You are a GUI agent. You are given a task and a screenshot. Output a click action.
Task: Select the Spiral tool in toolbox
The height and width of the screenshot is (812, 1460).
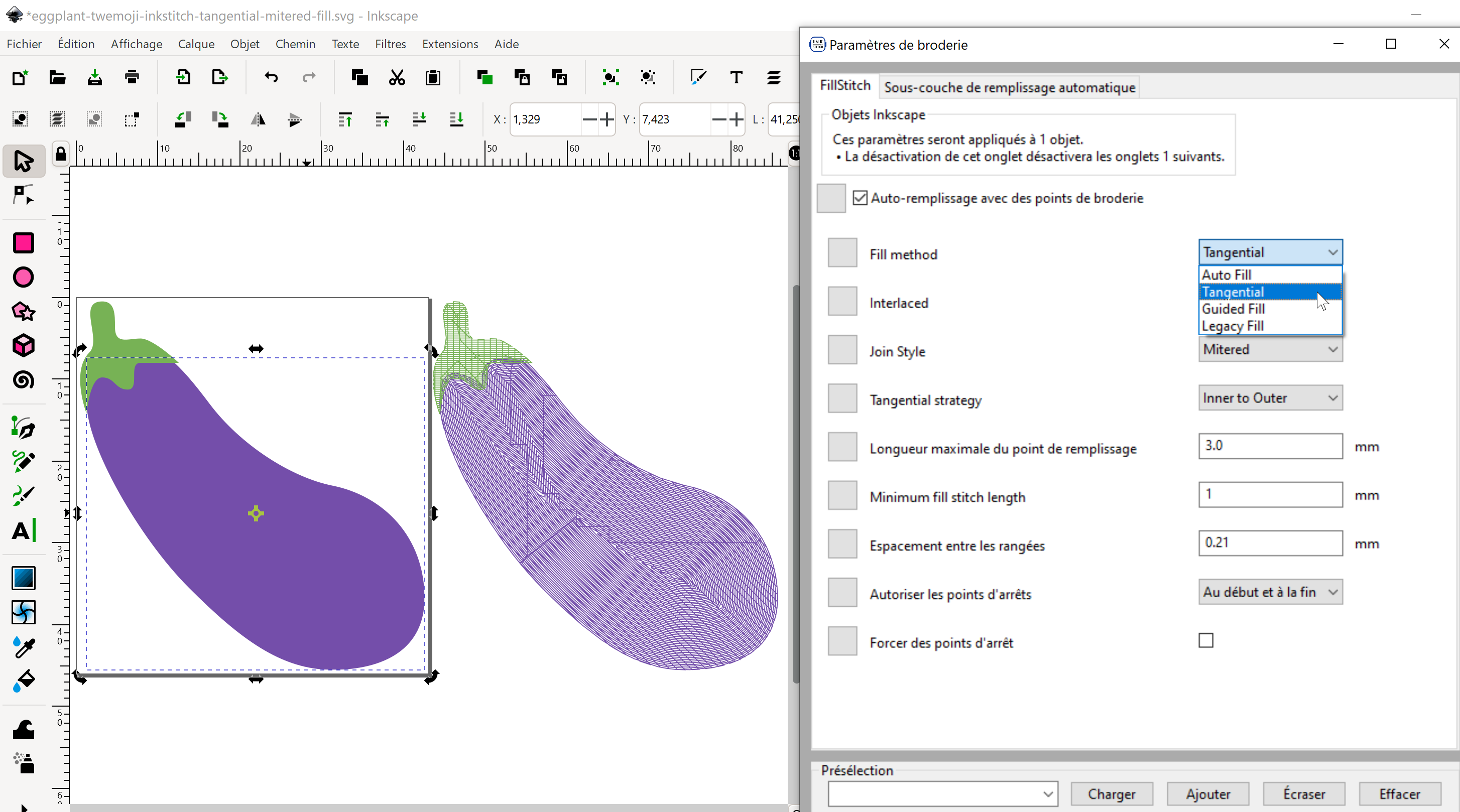click(23, 379)
